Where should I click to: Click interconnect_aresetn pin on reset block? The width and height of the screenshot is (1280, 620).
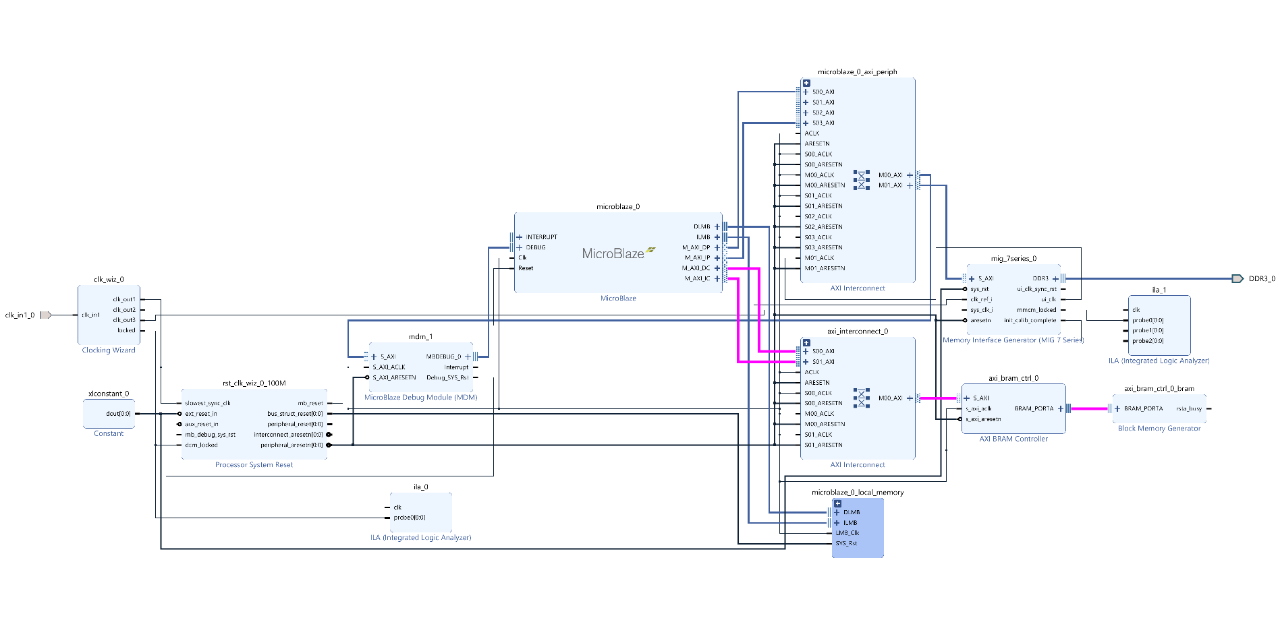click(x=289, y=435)
